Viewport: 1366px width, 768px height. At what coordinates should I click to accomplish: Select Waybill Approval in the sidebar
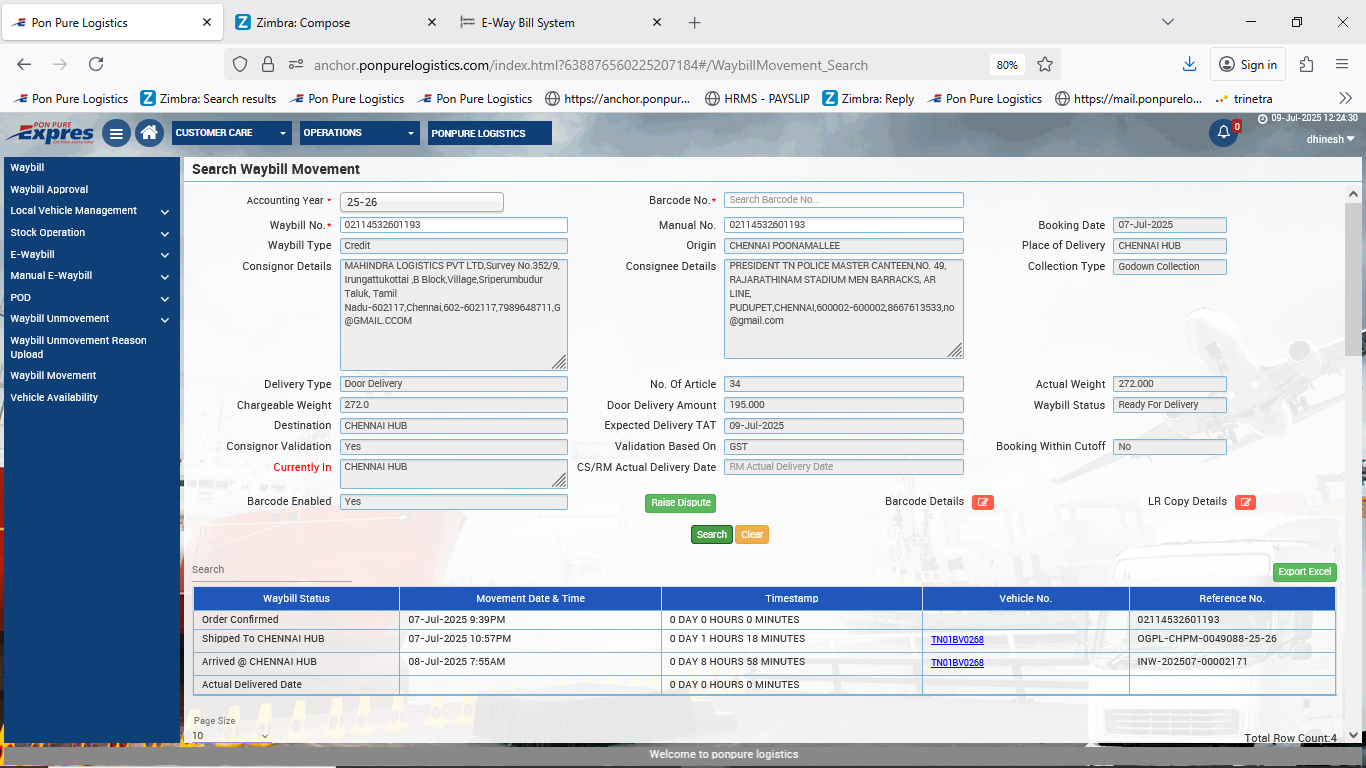49,190
